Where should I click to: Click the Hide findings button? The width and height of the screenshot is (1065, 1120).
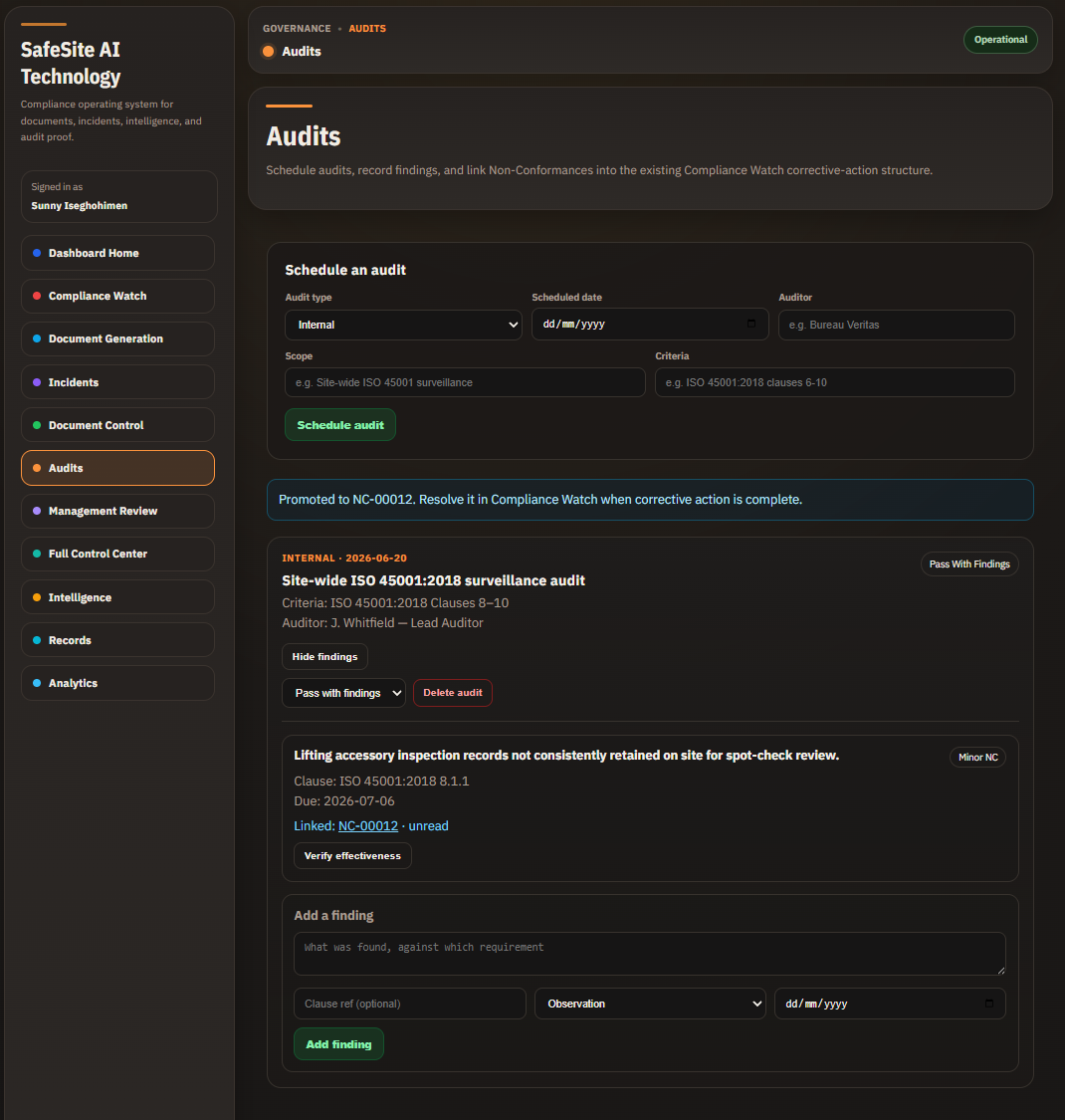pos(325,656)
